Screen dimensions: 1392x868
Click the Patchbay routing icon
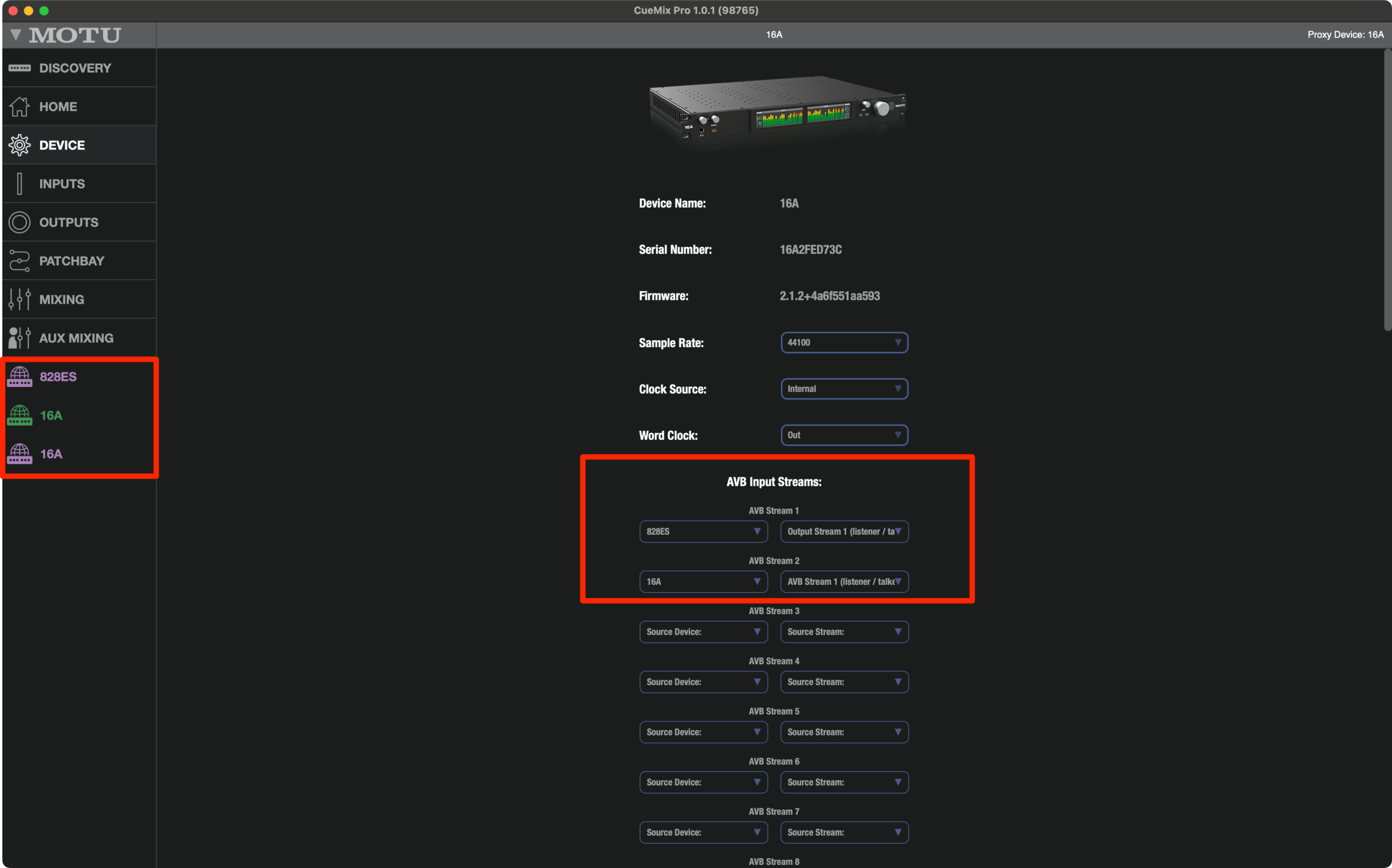tap(20, 261)
